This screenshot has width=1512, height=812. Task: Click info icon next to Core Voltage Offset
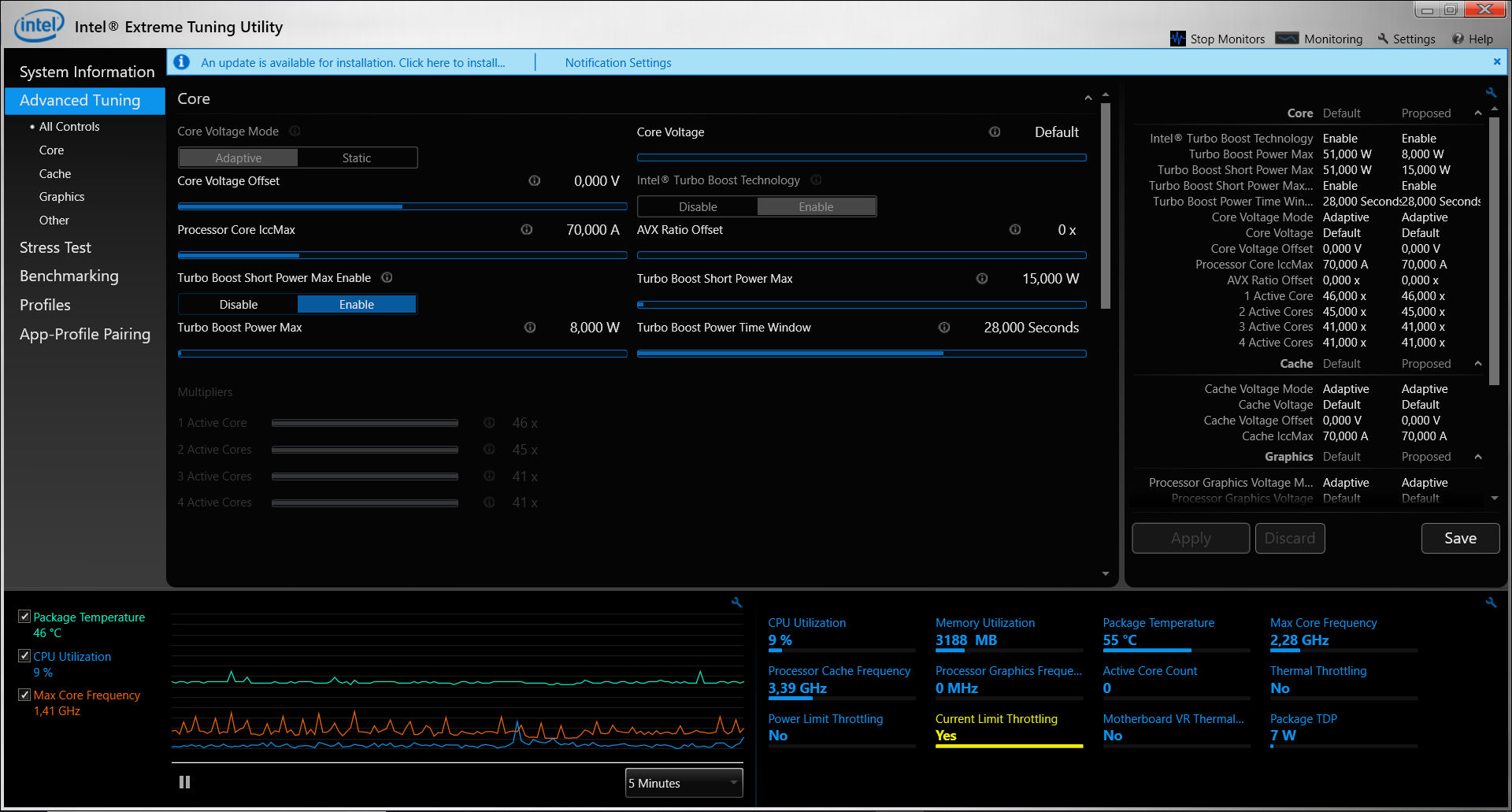pos(534,180)
